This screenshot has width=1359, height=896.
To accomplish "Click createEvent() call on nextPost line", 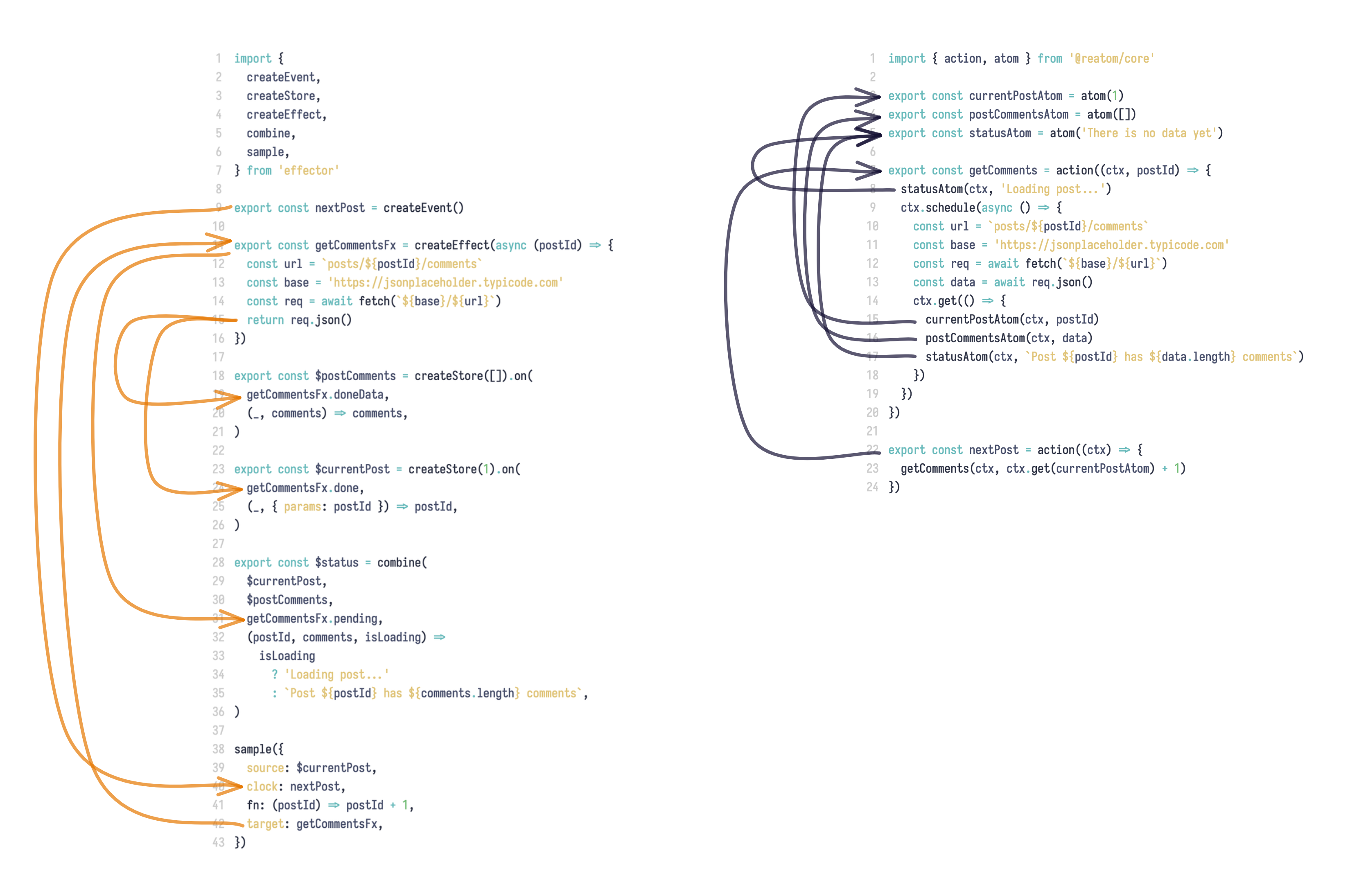I will 423,208.
